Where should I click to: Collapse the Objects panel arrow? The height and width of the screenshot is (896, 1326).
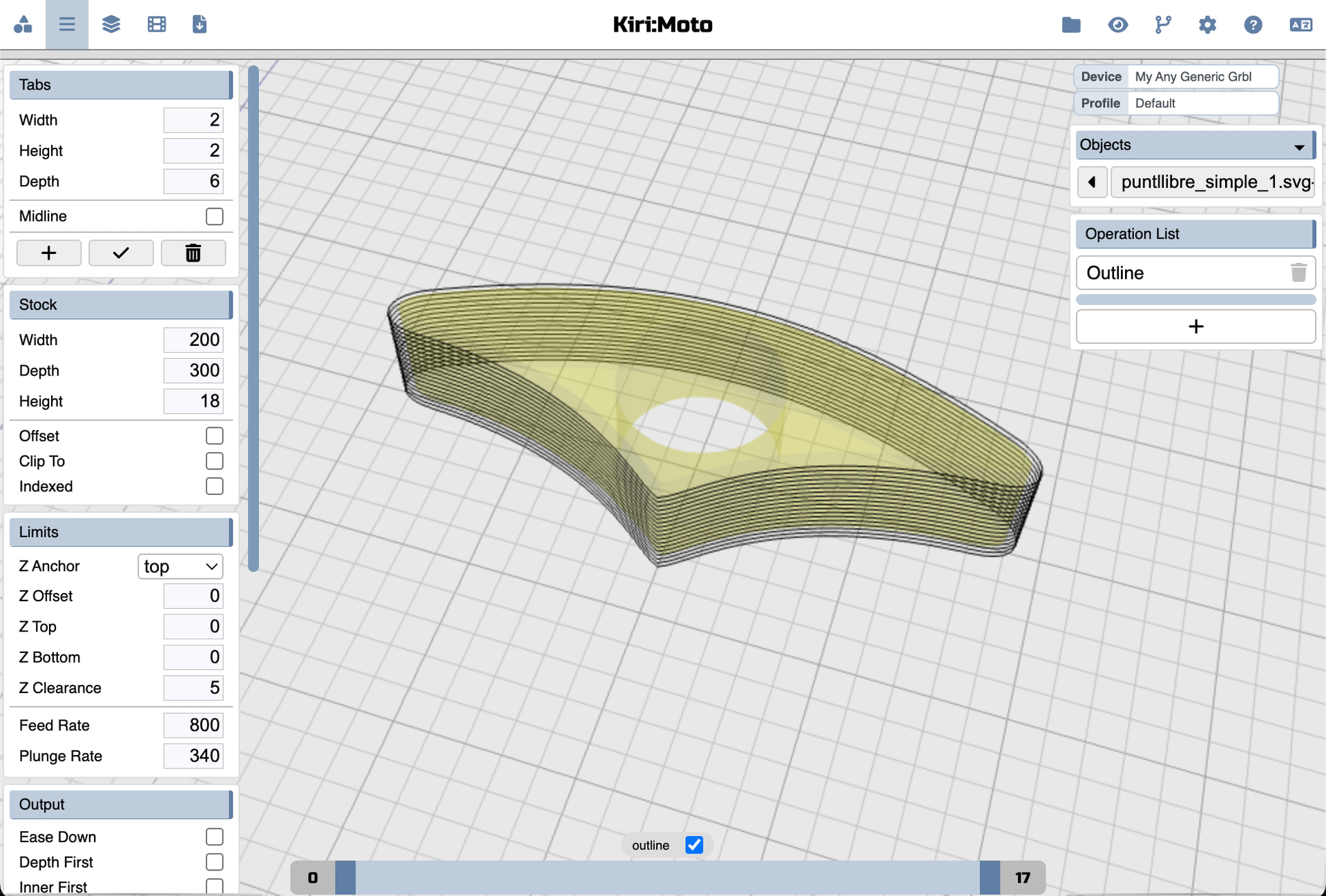[x=1298, y=146]
